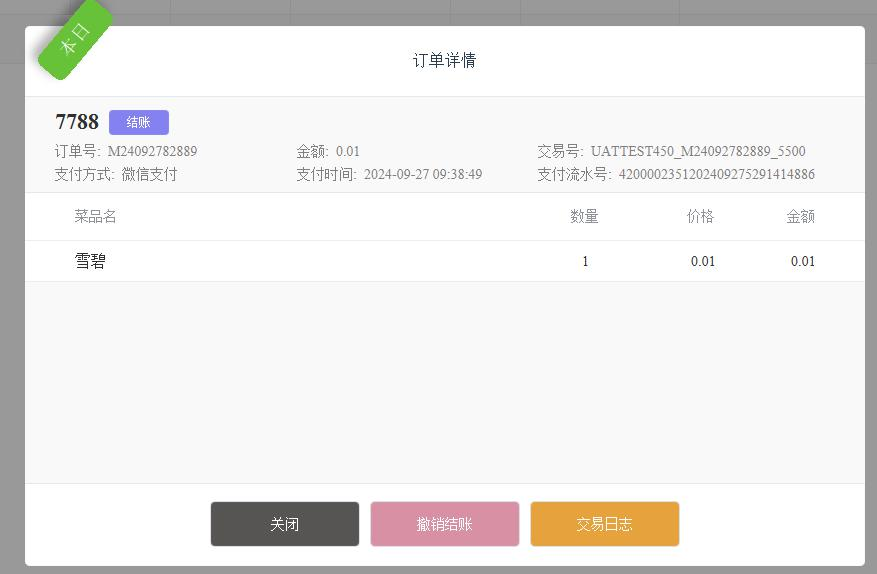Select the 交易号 UATTEST450 transaction value
877x574 pixels.
pyautogui.click(x=697, y=152)
